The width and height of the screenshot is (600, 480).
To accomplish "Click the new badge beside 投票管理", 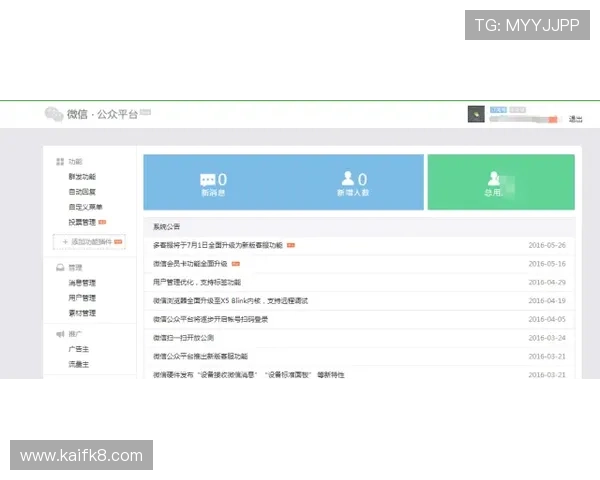I will (x=102, y=222).
